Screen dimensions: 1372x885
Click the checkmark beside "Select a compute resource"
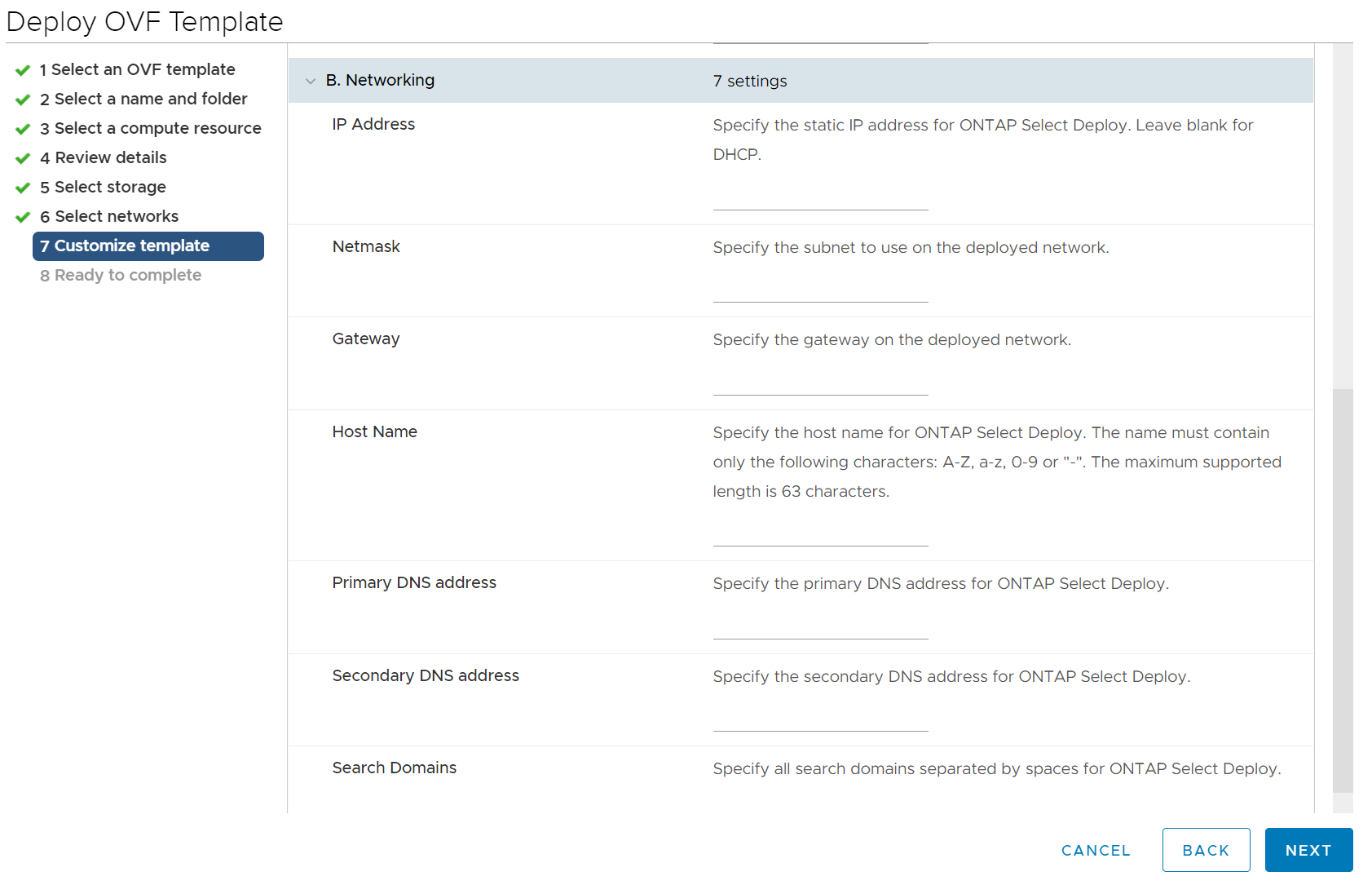pos(23,128)
